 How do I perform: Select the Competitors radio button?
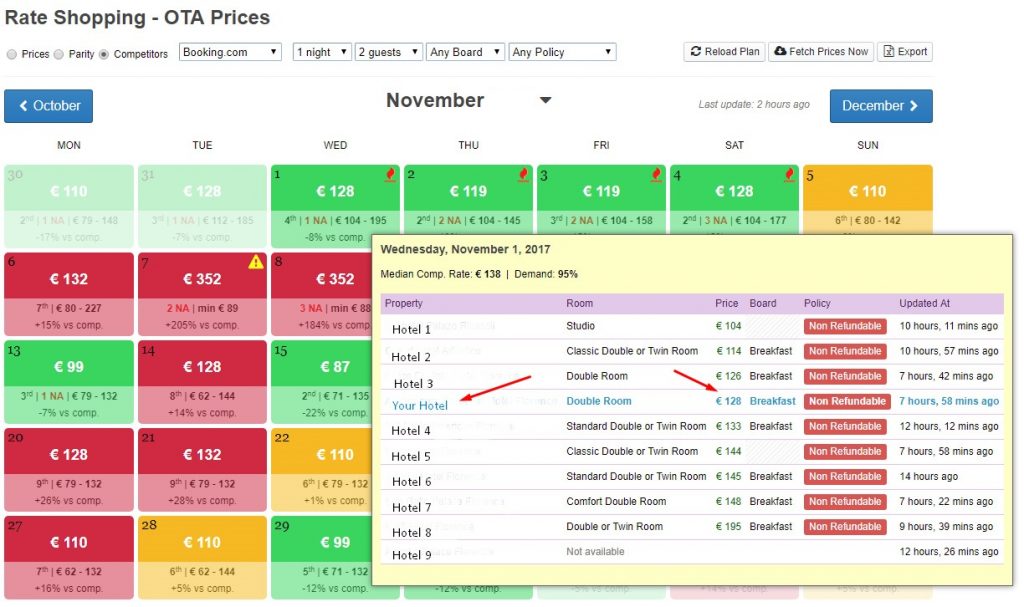pyautogui.click(x=104, y=54)
